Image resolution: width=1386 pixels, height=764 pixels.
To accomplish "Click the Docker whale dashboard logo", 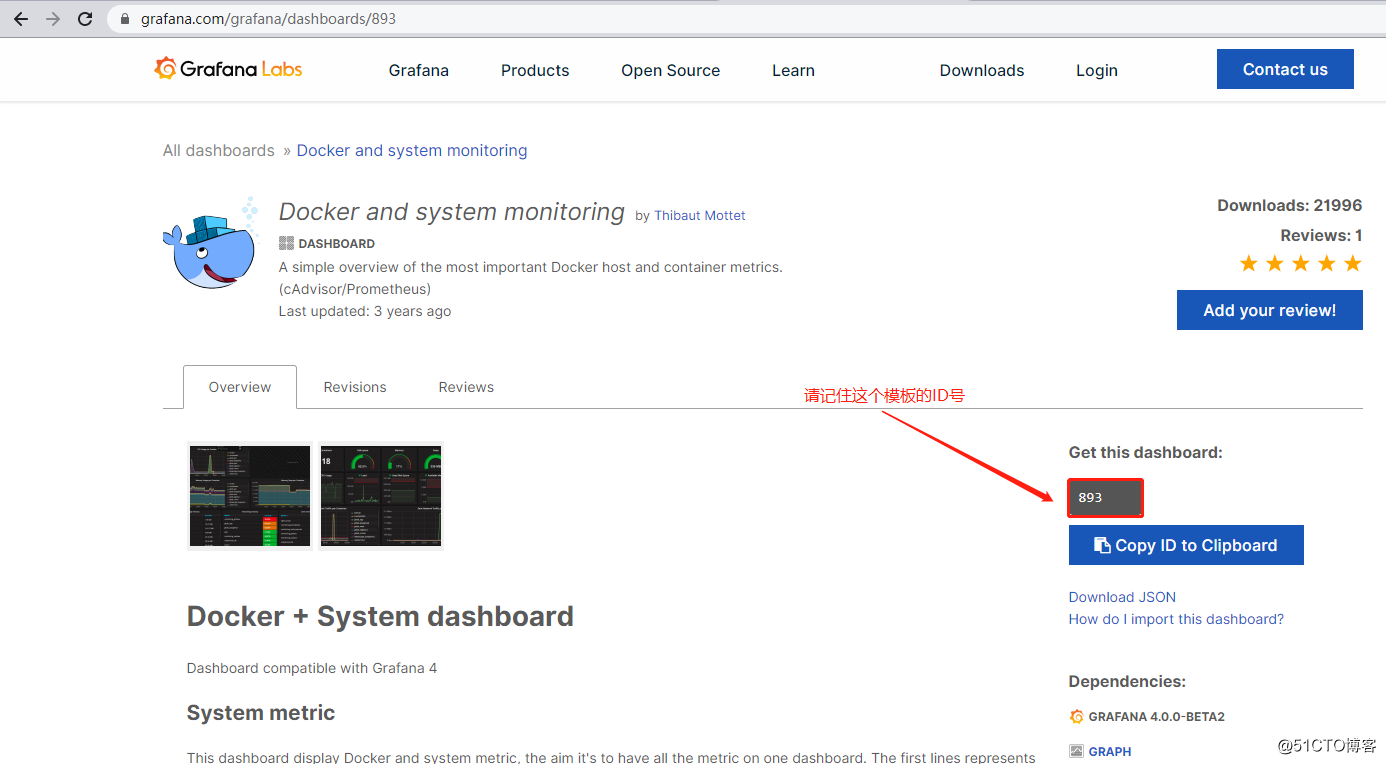I will tap(211, 243).
